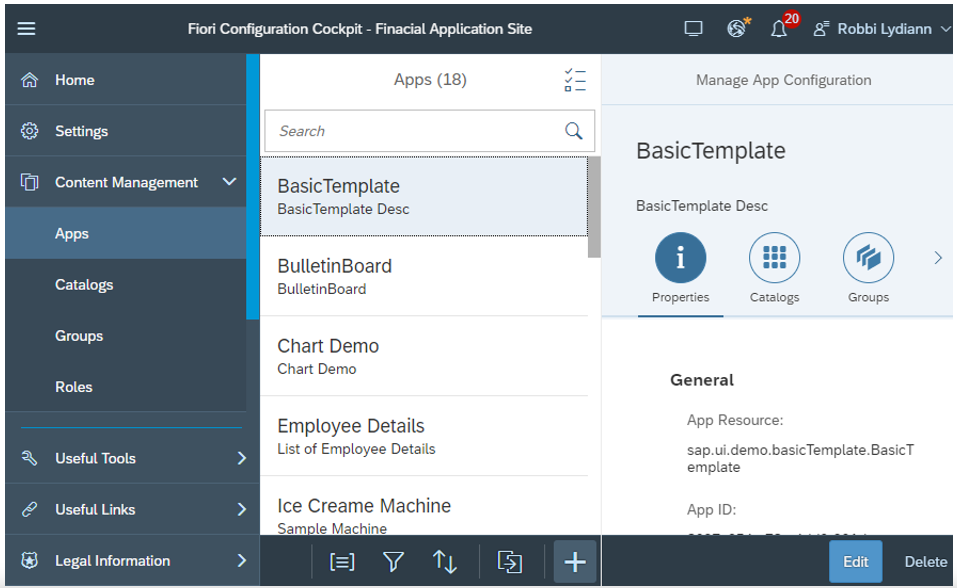This screenshot has width=957, height=588.
Task: Click the user avatar icon beside Robbi Lydiann
Action: pyautogui.click(x=822, y=29)
